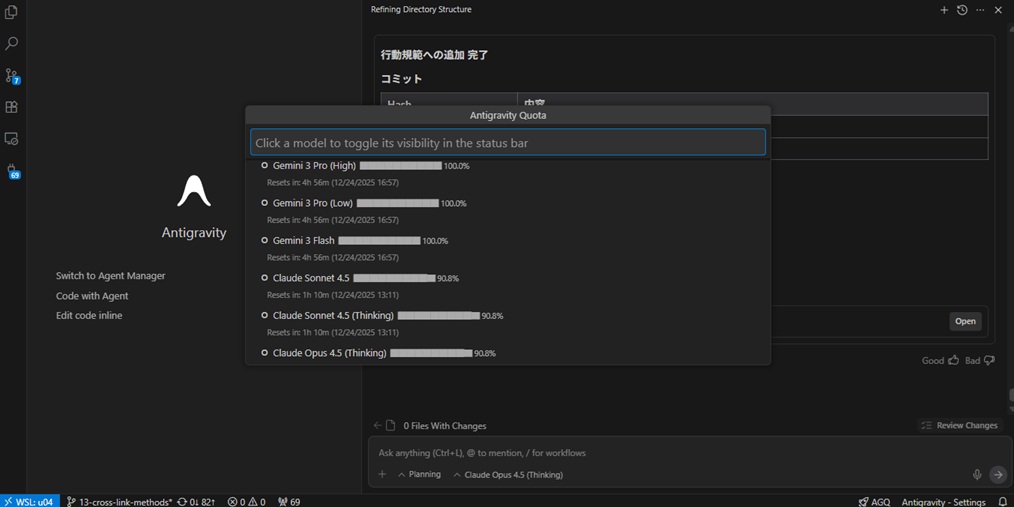
Task: Open the notifications bell in the status bar
Action: (1002, 501)
